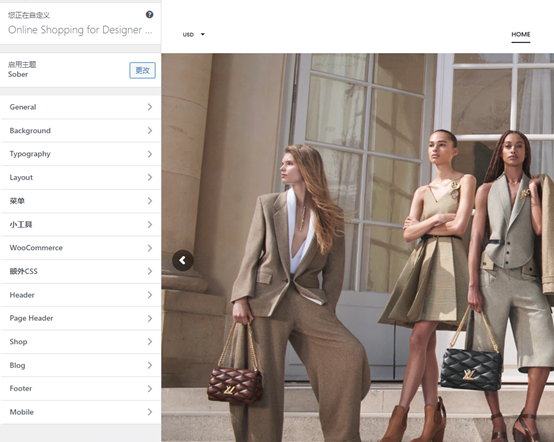Open the Typography panel
Screen dimensions: 554x442
(x=81, y=154)
